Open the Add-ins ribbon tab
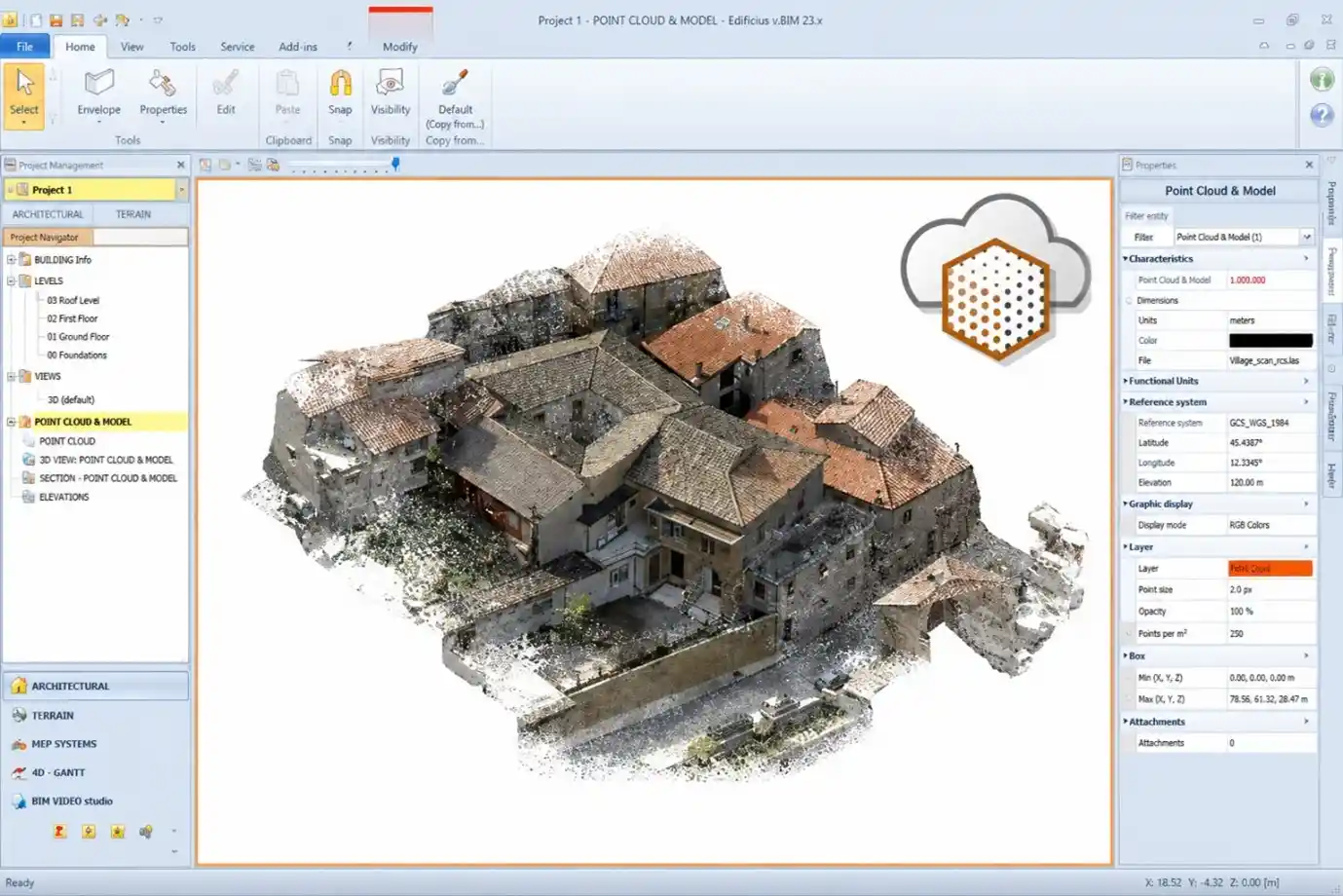This screenshot has width=1343, height=896. click(298, 46)
